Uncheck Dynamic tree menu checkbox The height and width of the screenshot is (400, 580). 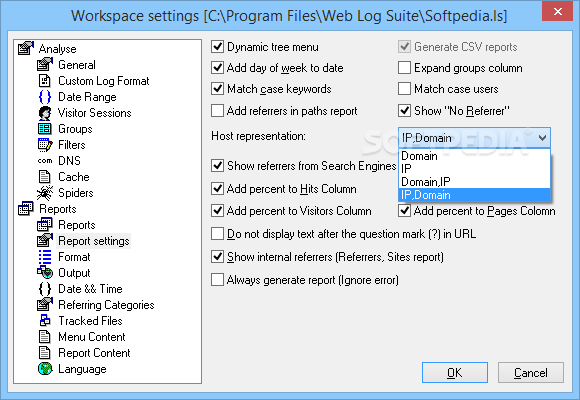(218, 47)
